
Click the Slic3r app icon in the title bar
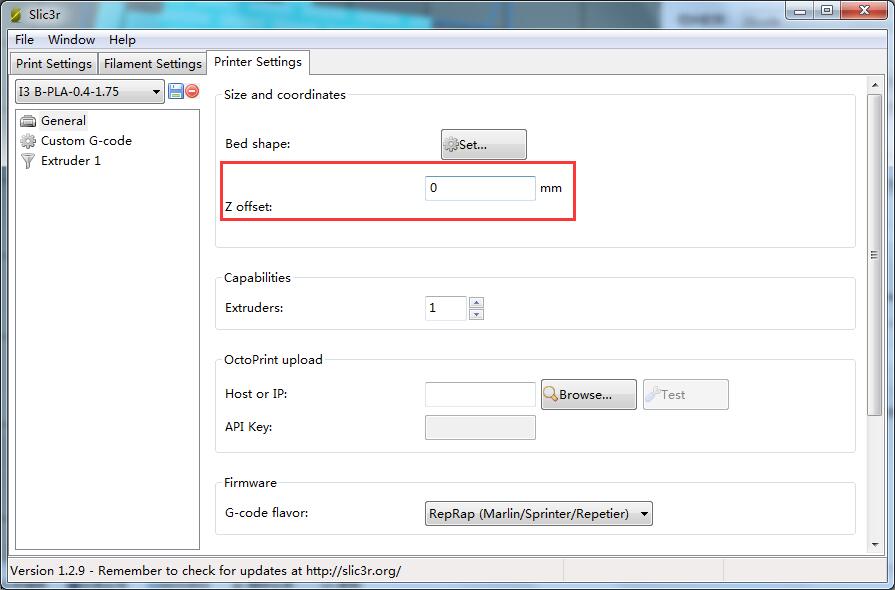pyautogui.click(x=16, y=14)
